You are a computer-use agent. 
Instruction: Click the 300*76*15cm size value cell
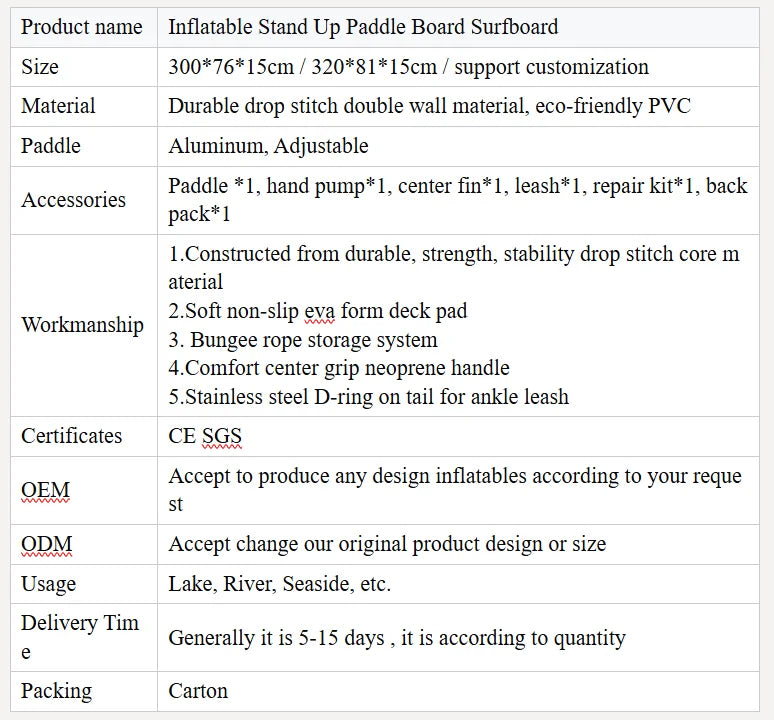pos(408,67)
